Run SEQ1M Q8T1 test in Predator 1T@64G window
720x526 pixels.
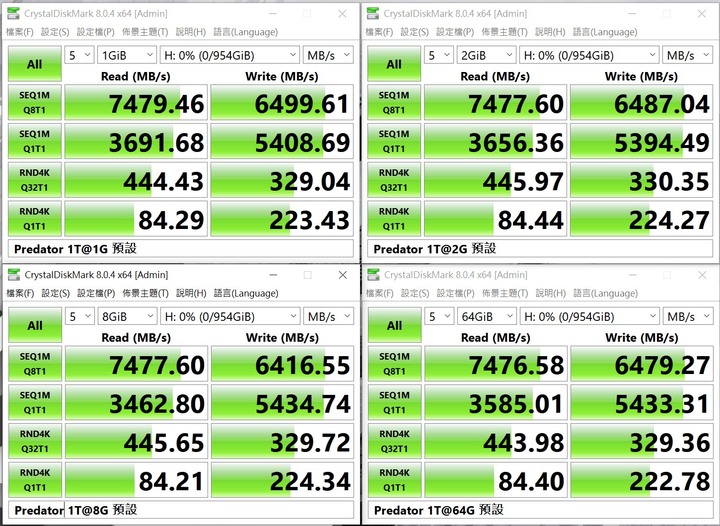click(394, 364)
